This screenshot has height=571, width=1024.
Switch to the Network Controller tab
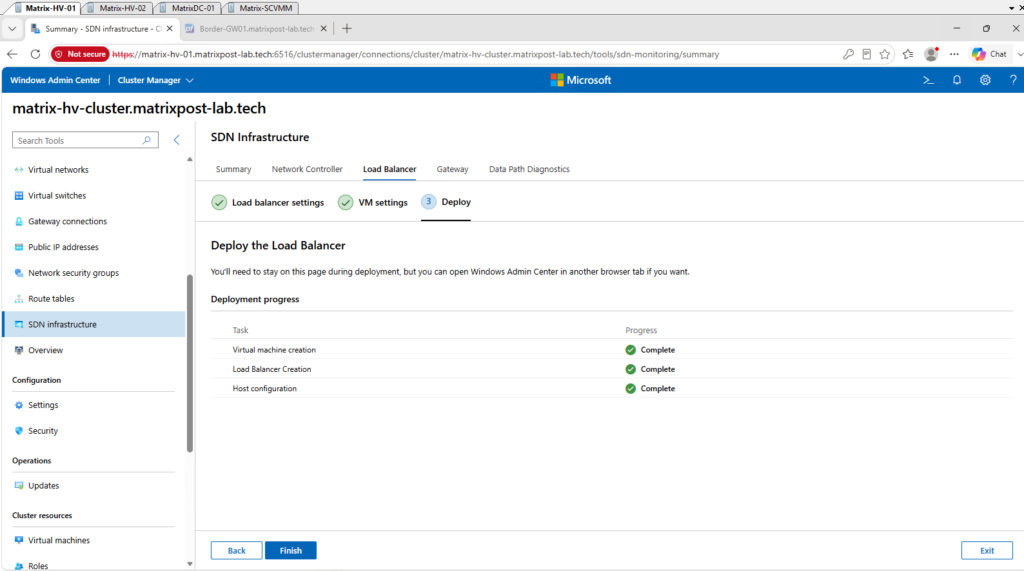click(307, 169)
